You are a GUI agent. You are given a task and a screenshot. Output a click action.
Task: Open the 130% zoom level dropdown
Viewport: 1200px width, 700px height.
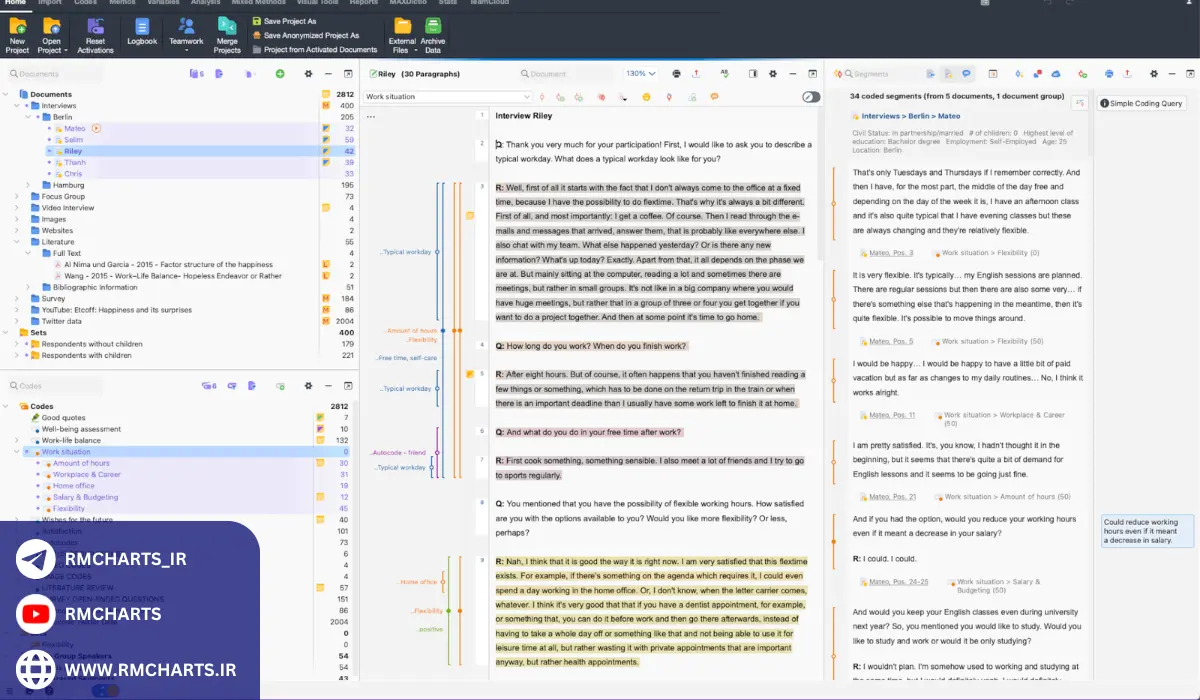[640, 74]
